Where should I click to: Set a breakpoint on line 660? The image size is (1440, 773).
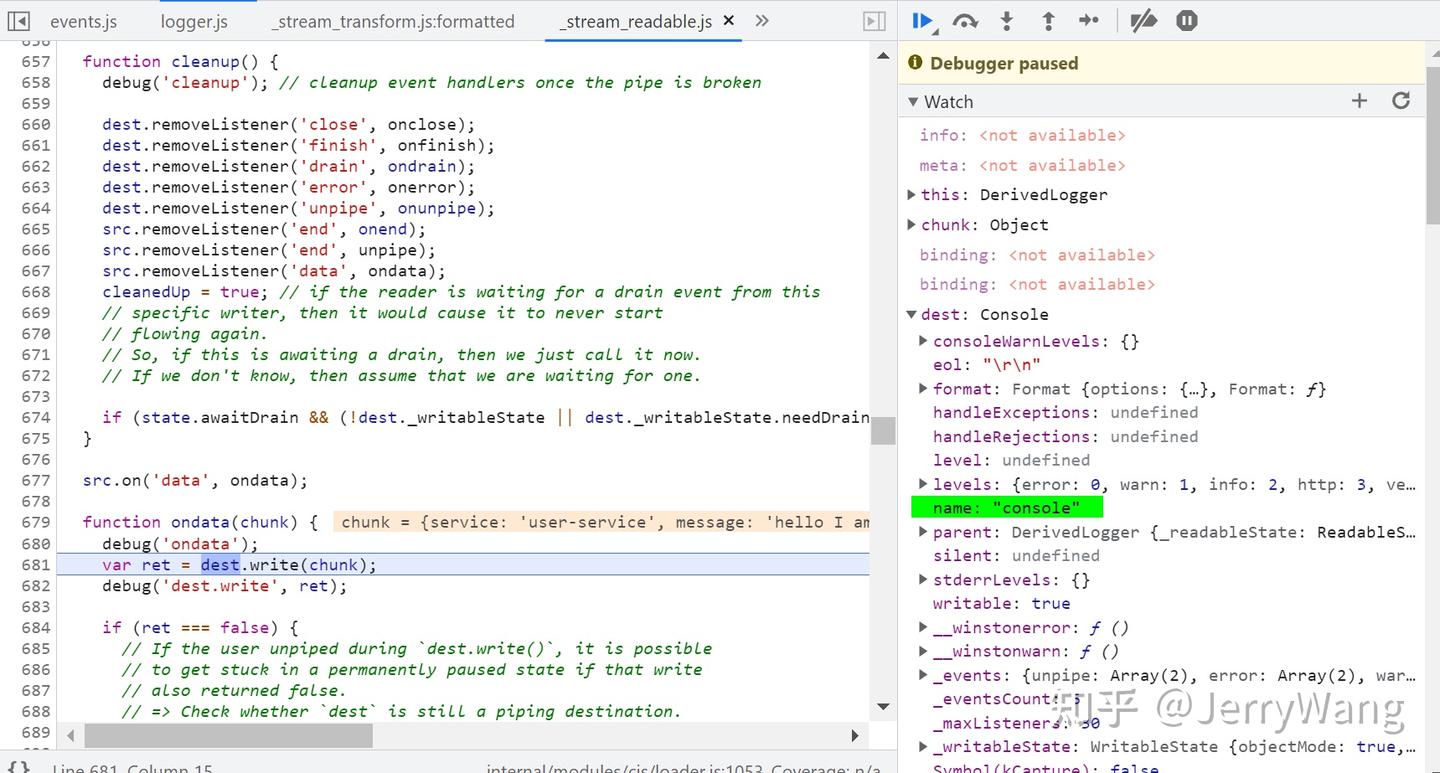(x=36, y=125)
